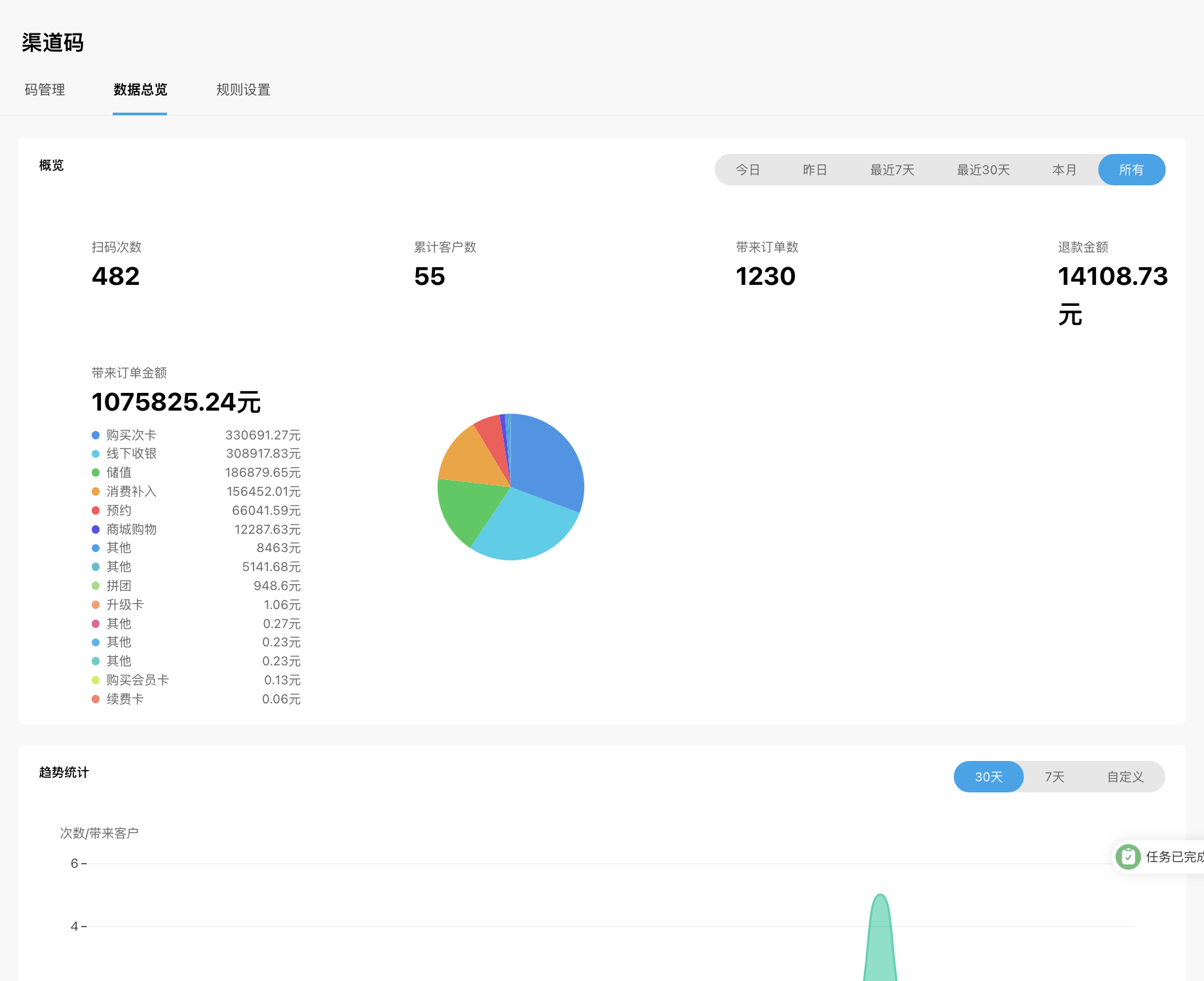Click the 5141.68元 amount

point(271,566)
